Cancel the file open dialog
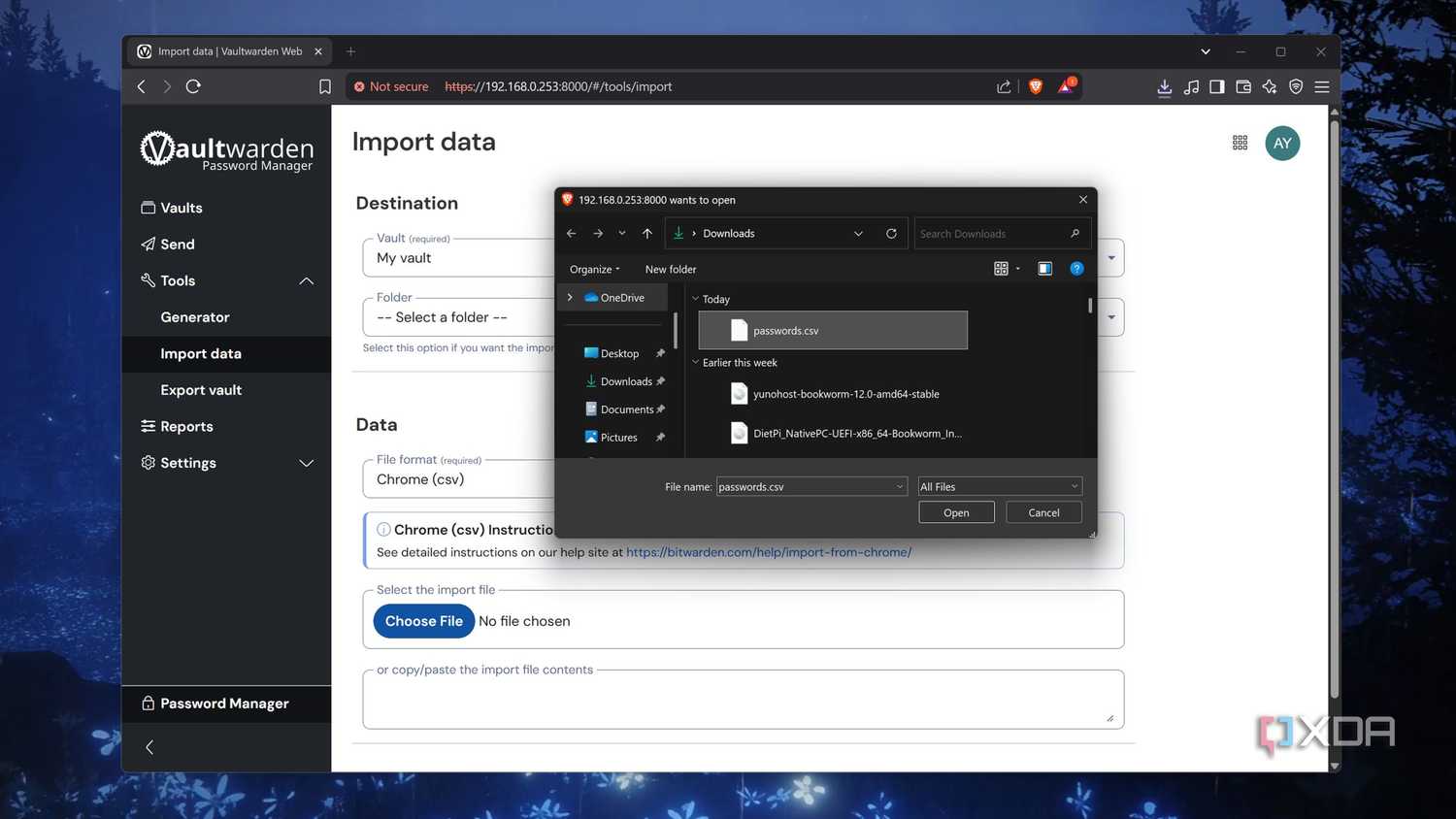Image resolution: width=1456 pixels, height=819 pixels. click(1043, 512)
